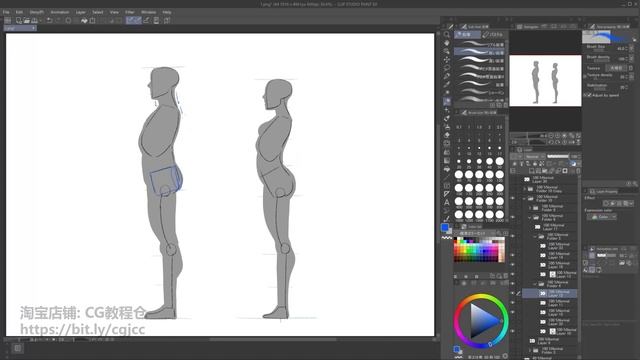This screenshot has width=640, height=360.
Task: Select the Zoom magnifier tool
Action: [x=447, y=34]
